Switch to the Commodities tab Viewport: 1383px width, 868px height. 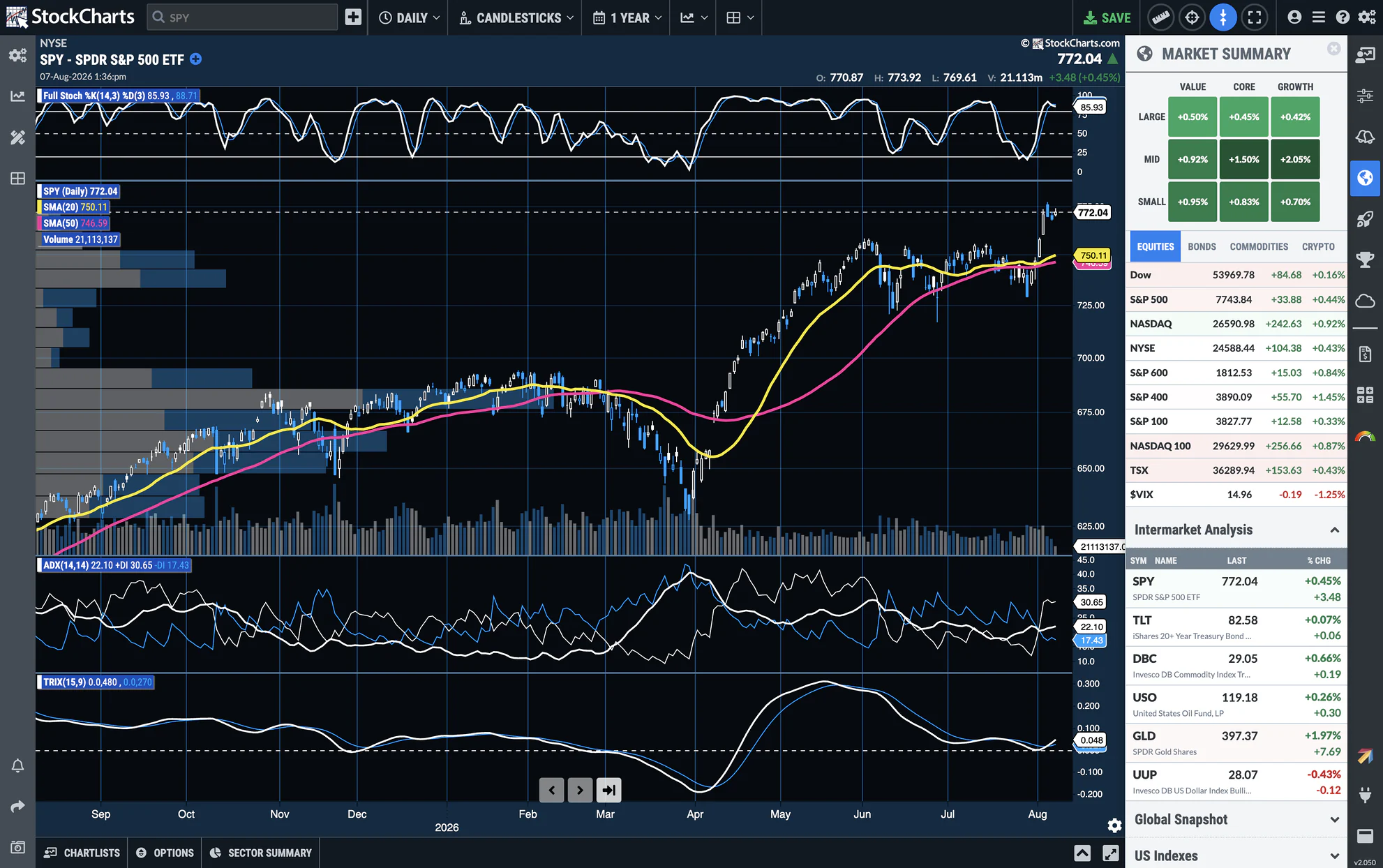click(x=1259, y=247)
